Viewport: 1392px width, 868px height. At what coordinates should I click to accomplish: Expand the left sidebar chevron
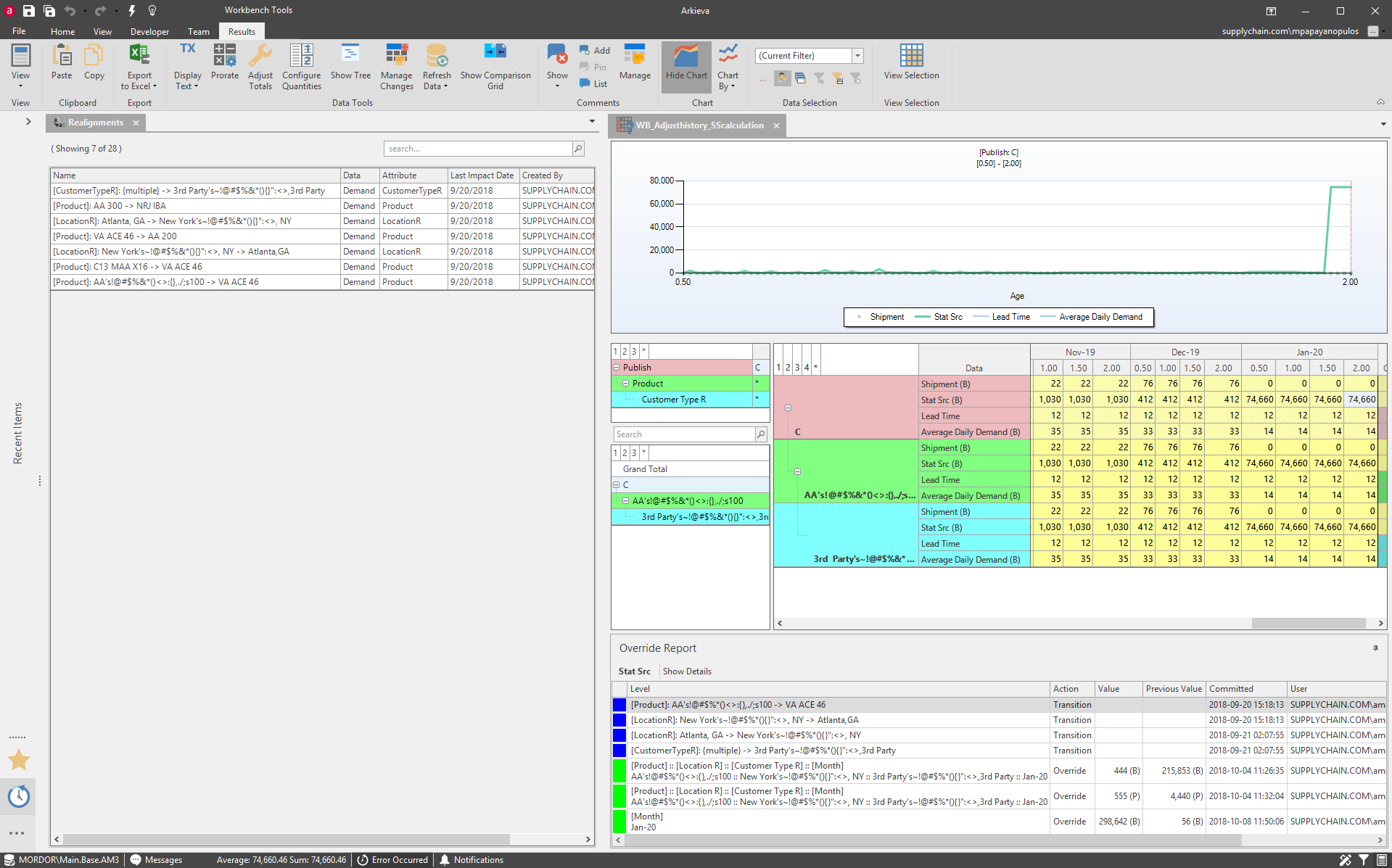(x=28, y=122)
